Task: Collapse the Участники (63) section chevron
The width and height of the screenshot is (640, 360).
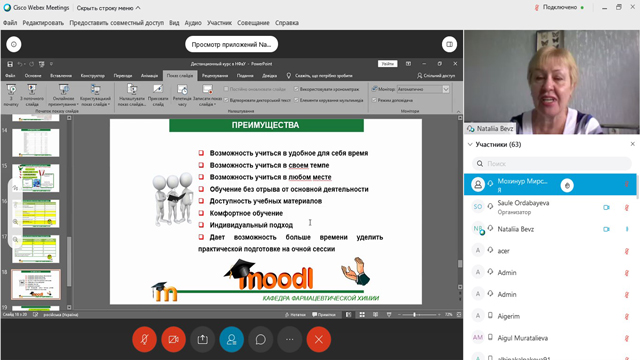Action: tap(470, 144)
